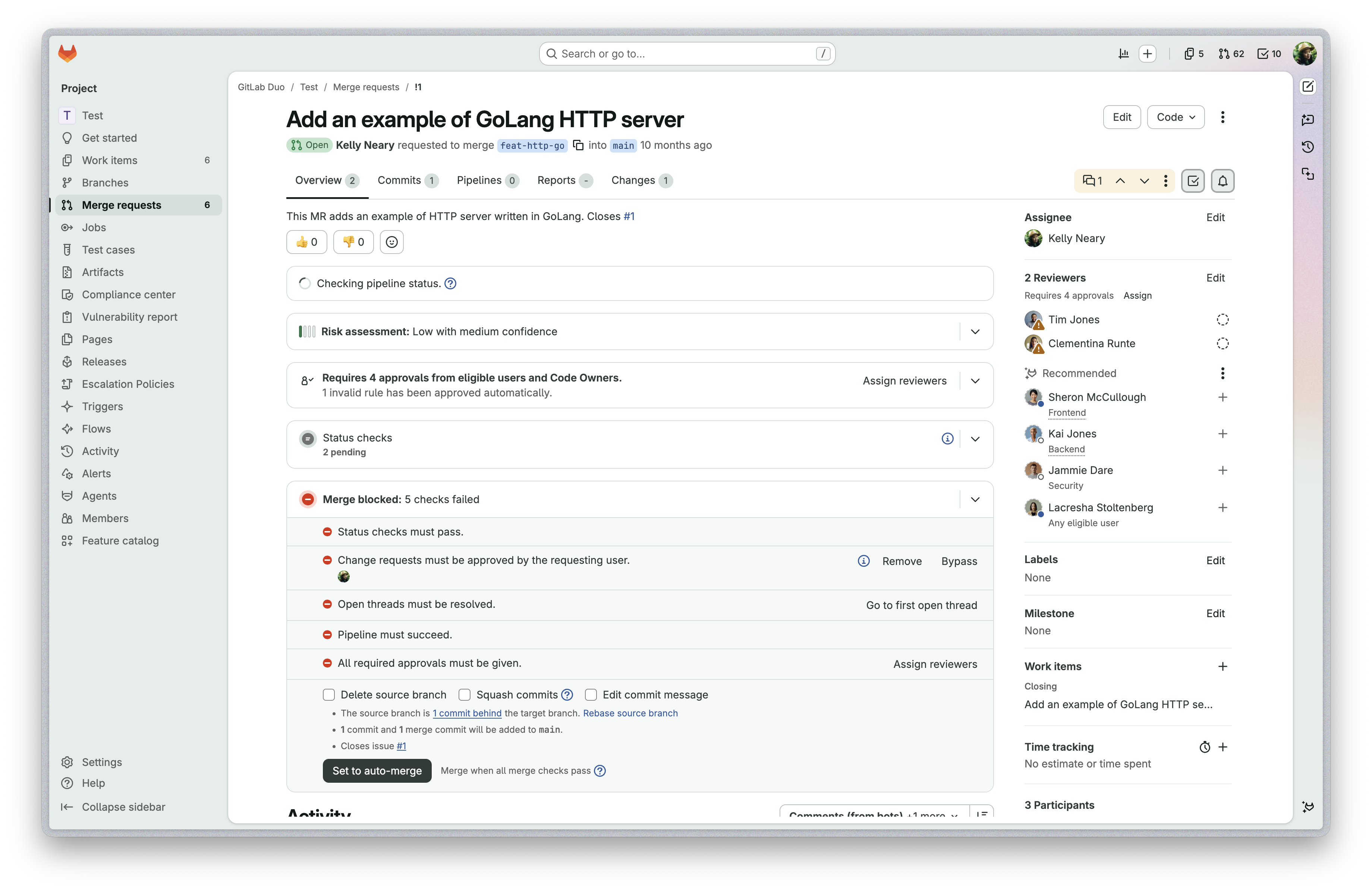The height and width of the screenshot is (892, 1372).
Task: Click Rebase source branch link
Action: pyautogui.click(x=630, y=713)
